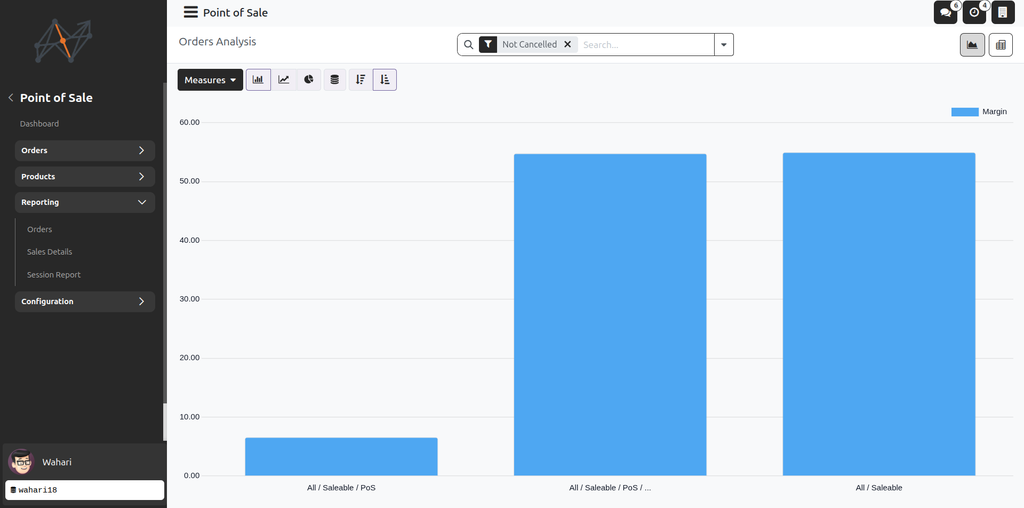
Task: Remove the Not Cancelled filter
Action: pos(567,44)
